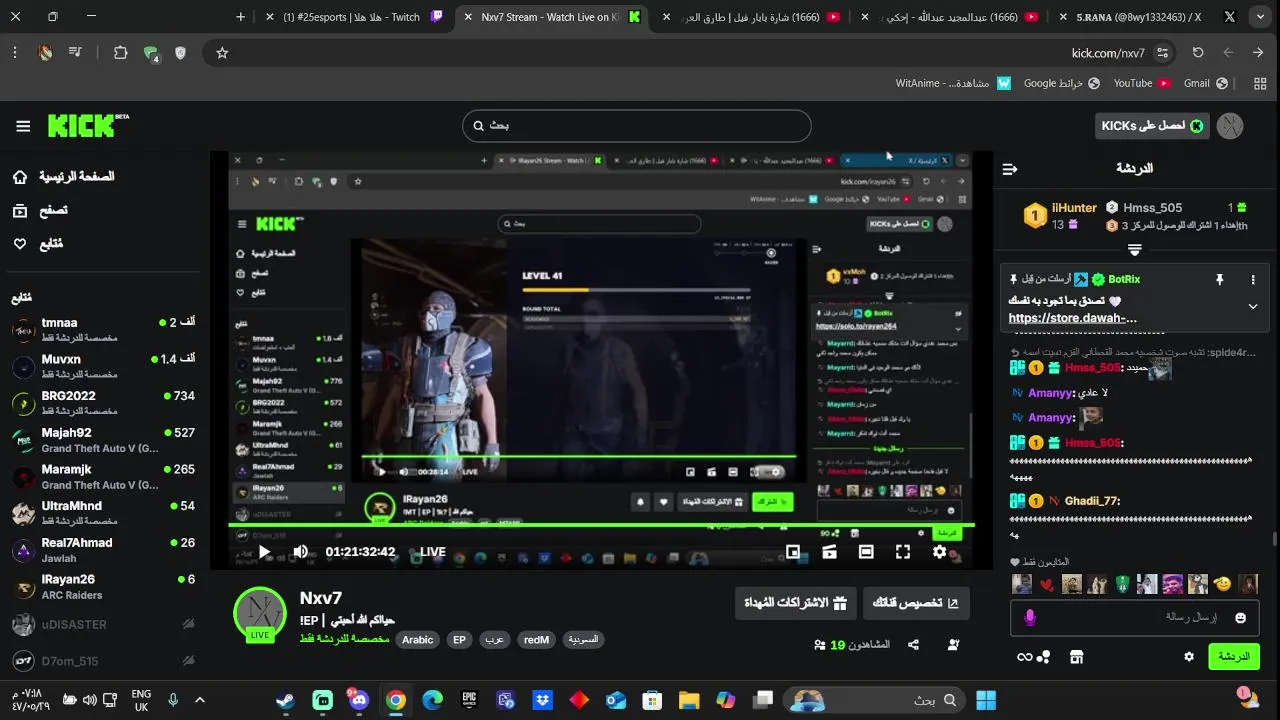Open the user avatar menu in Kick header
Screen dimensions: 1280x720
[1230, 126]
